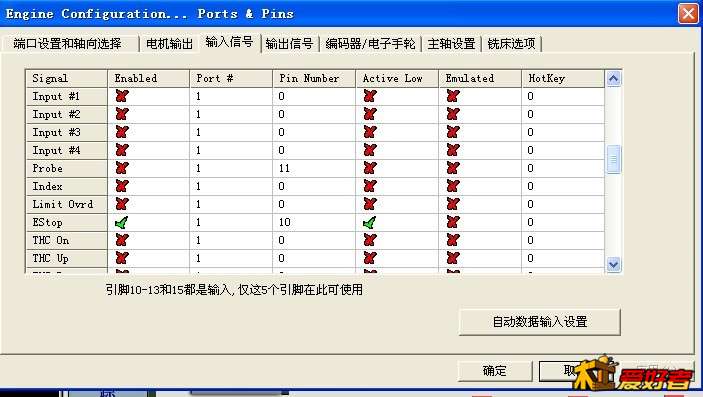Click the Enabled column header
The width and height of the screenshot is (703, 397).
click(148, 79)
